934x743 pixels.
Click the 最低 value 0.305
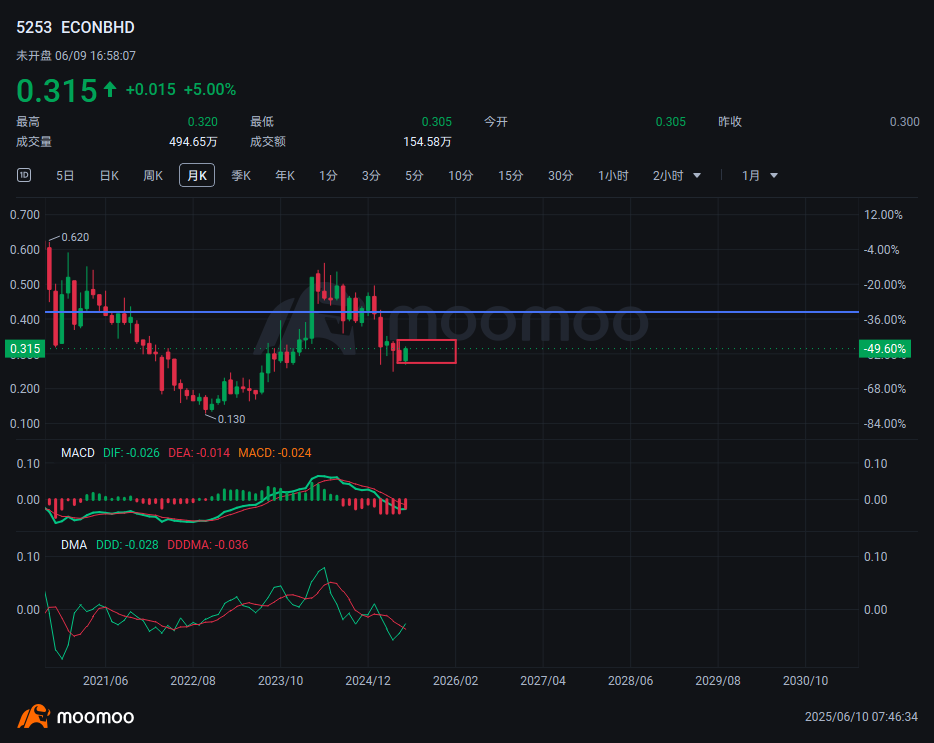click(x=437, y=122)
